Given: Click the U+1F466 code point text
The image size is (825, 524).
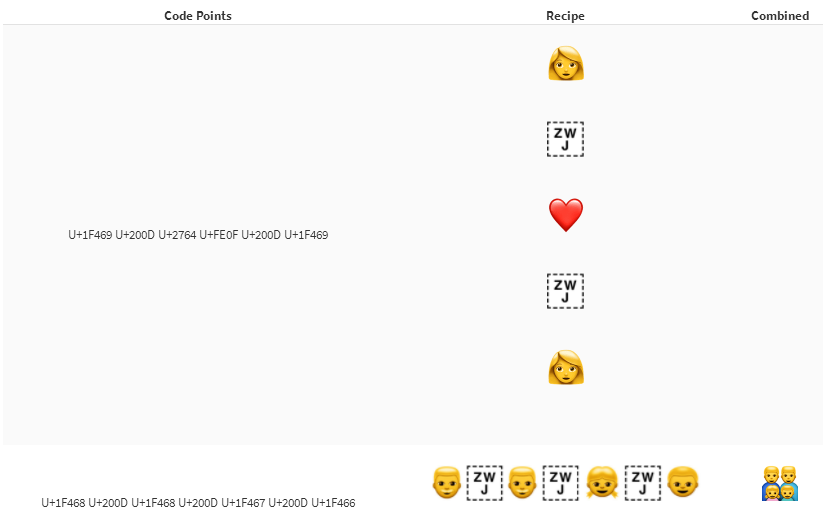Looking at the screenshot, I should (x=333, y=503).
